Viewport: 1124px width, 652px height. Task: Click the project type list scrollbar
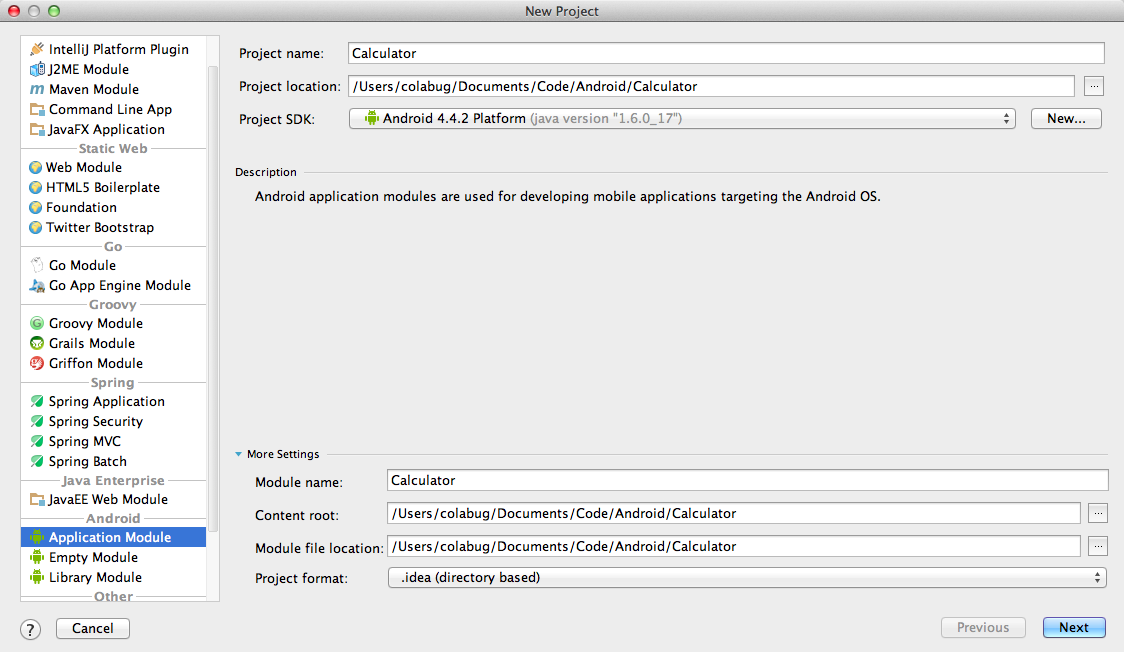[213, 297]
